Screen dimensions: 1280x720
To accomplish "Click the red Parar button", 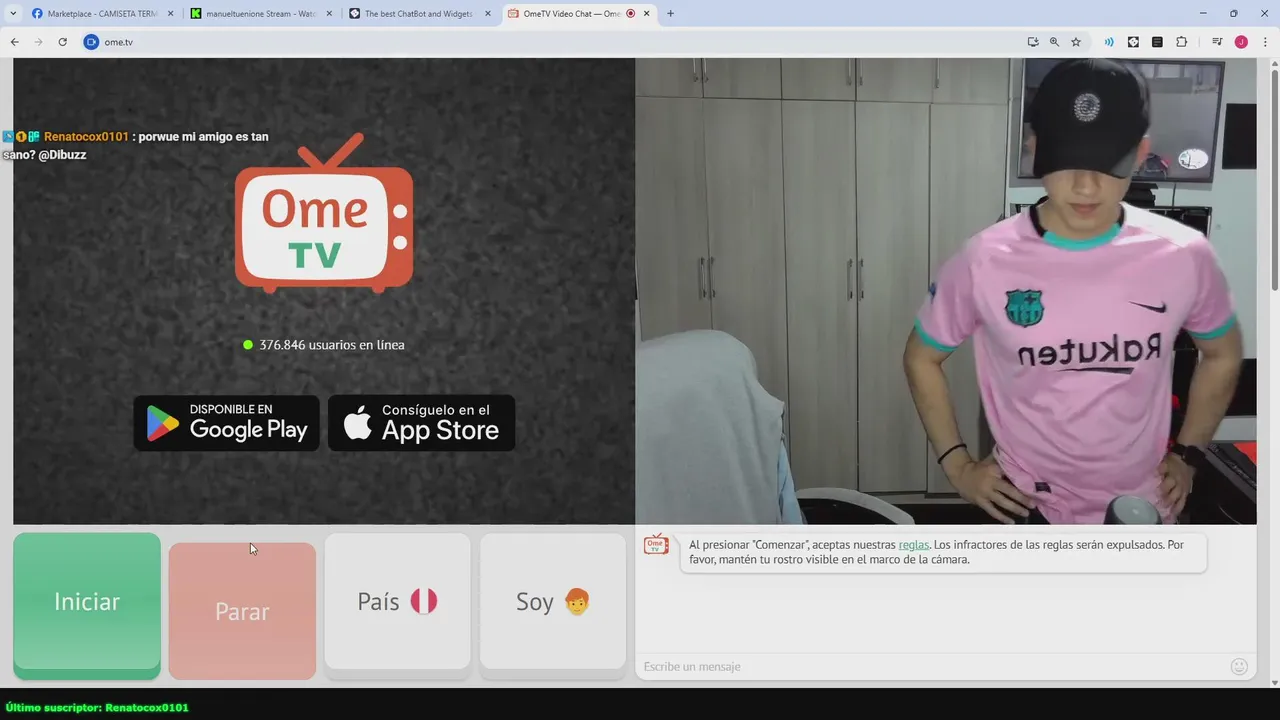I will 242,611.
